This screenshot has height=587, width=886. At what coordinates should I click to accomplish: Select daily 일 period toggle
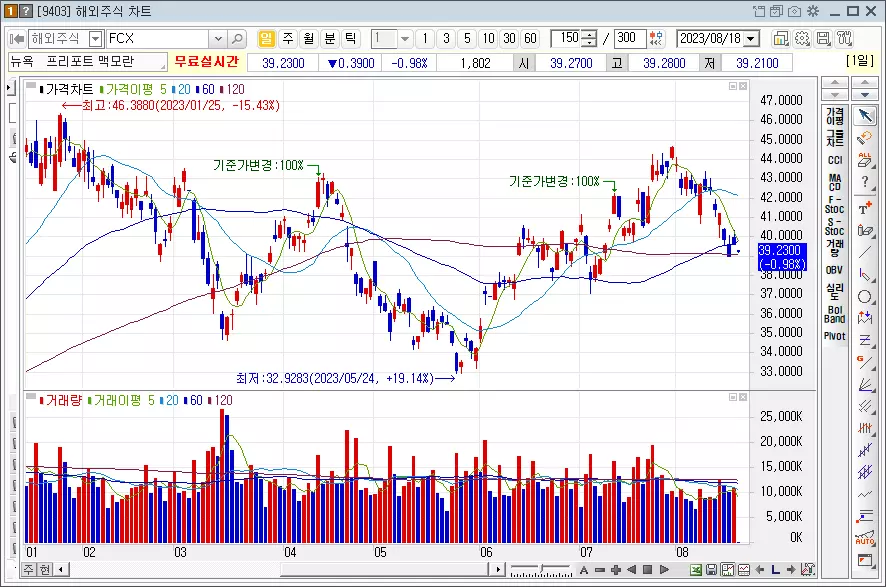tap(266, 38)
